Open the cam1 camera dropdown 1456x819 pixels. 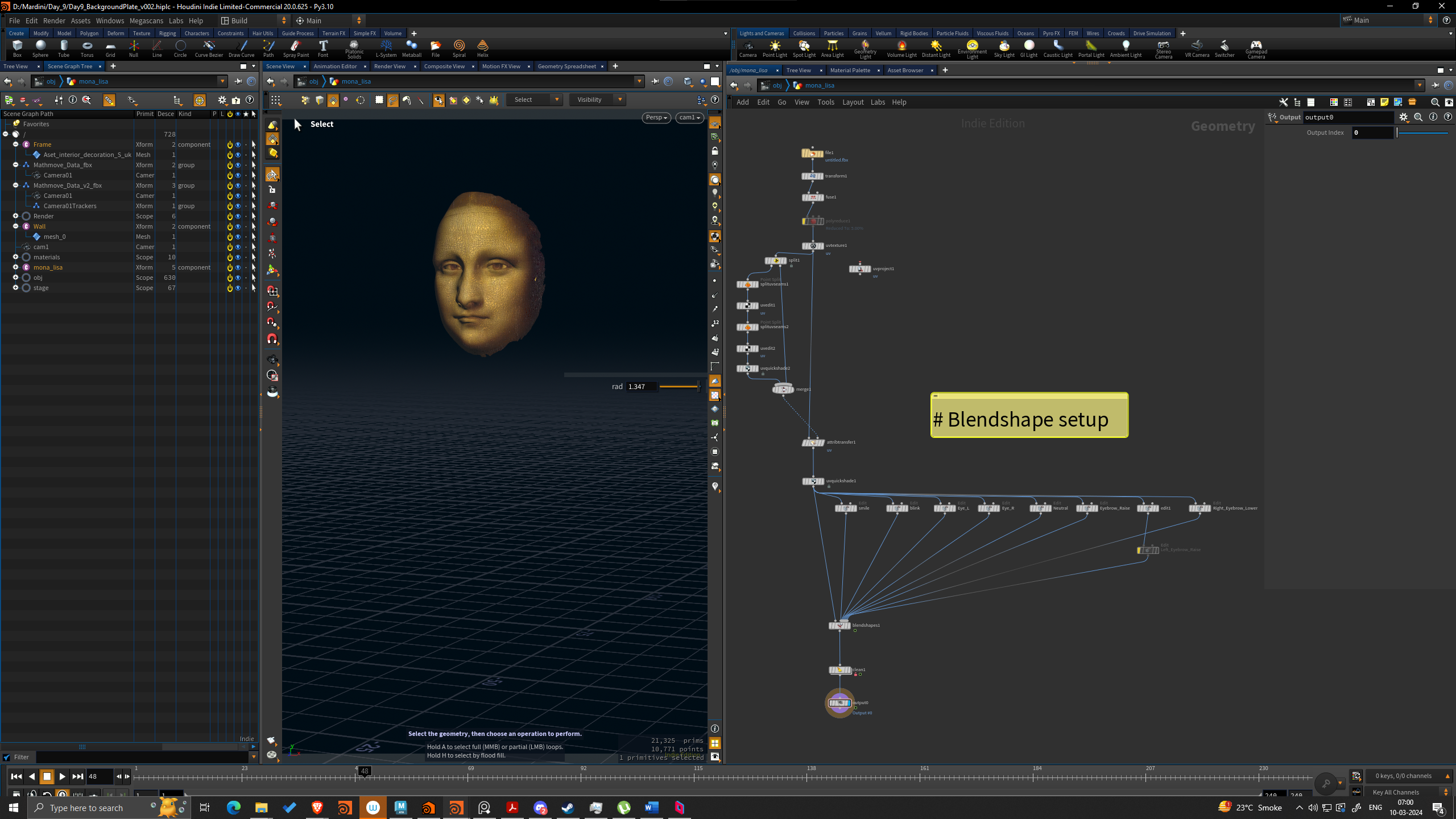[x=689, y=118]
